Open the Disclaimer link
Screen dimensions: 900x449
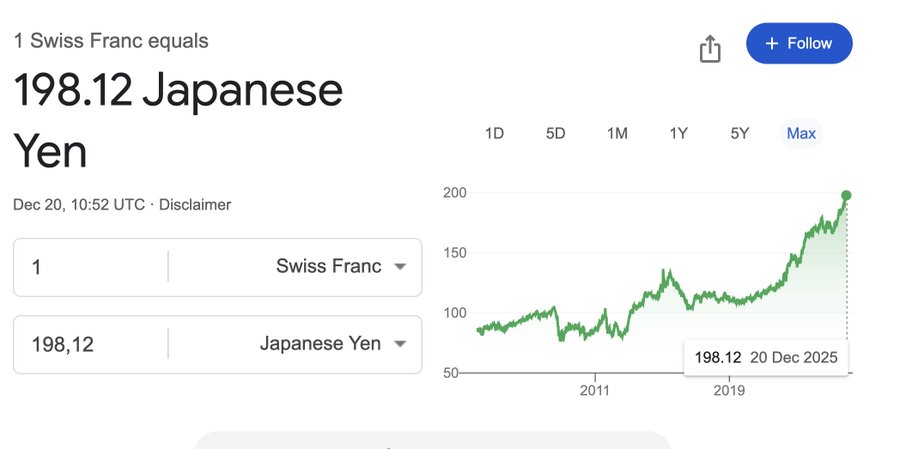pyautogui.click(x=195, y=205)
